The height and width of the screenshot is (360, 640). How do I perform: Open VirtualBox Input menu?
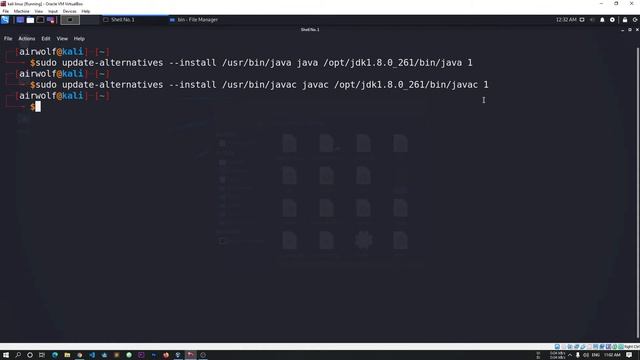tap(53, 11)
